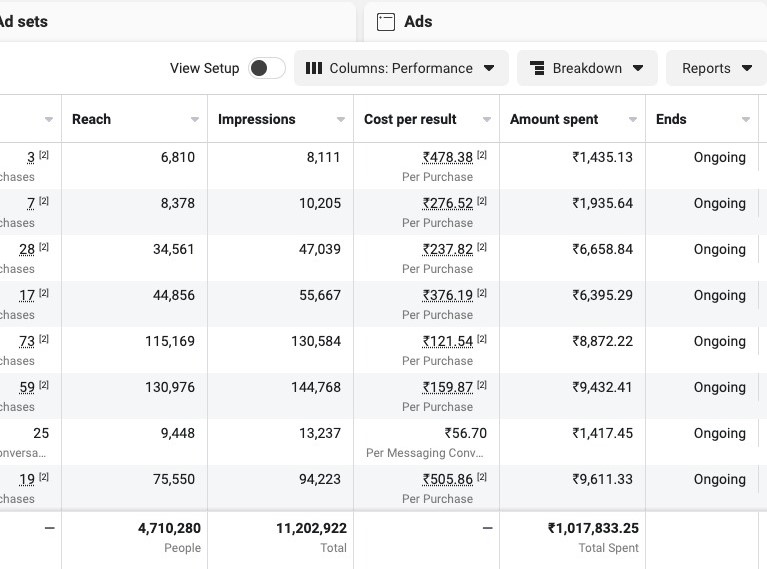767x569 pixels.
Task: Click the ₹237.82 cost per result value
Action: (447, 250)
